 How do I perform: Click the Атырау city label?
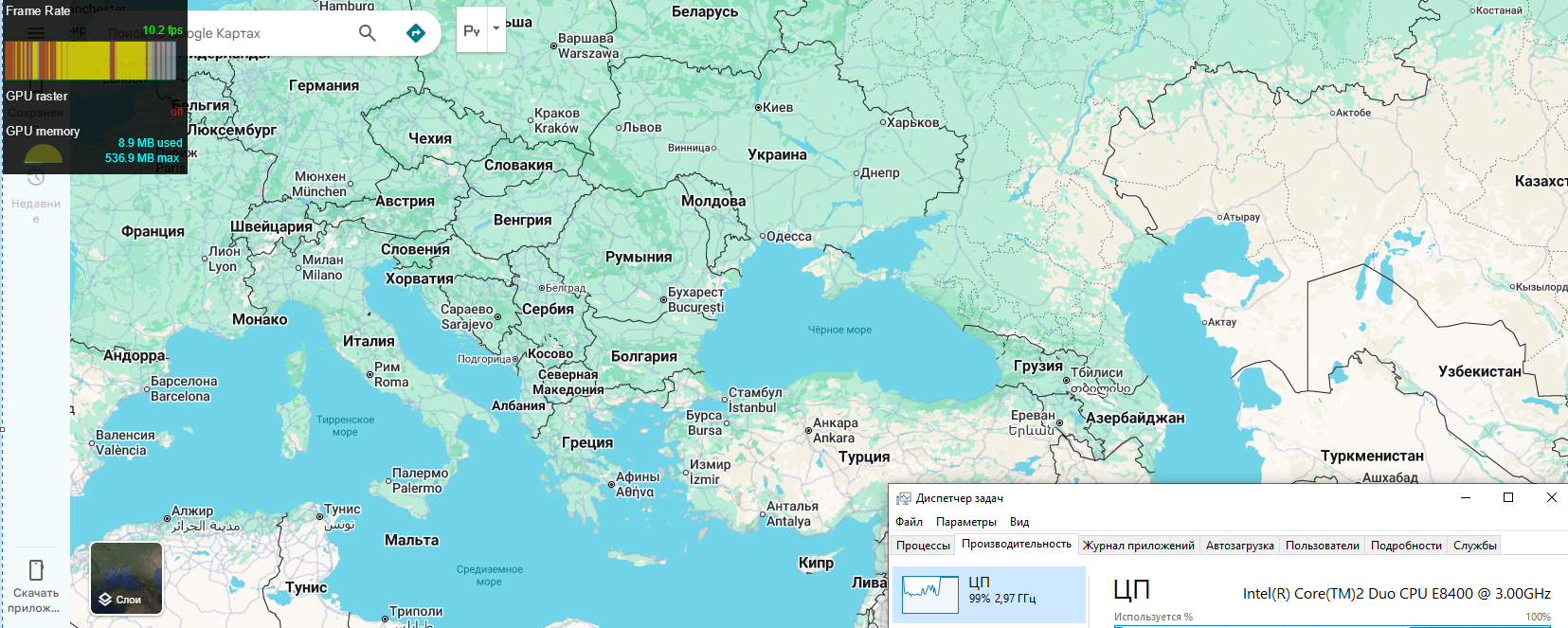(x=1241, y=217)
